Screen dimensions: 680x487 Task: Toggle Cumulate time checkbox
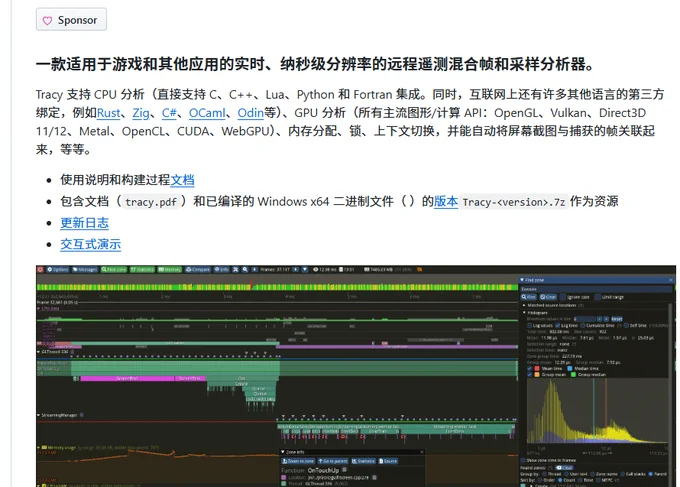click(x=582, y=326)
